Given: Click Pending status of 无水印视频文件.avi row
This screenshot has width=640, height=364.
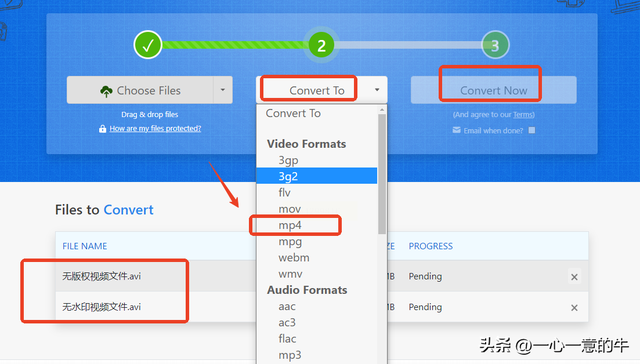Looking at the screenshot, I should [x=425, y=307].
